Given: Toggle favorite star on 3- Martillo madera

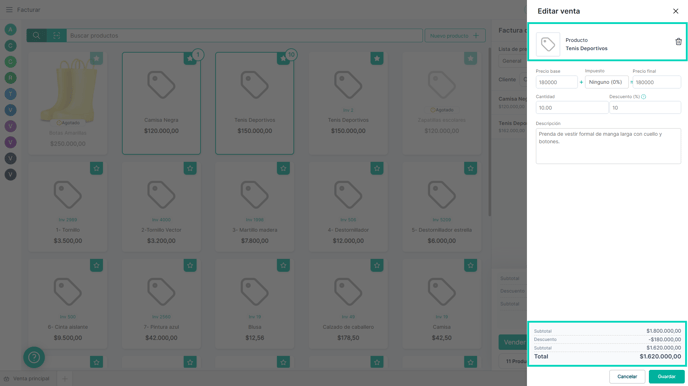Looking at the screenshot, I should 283,168.
